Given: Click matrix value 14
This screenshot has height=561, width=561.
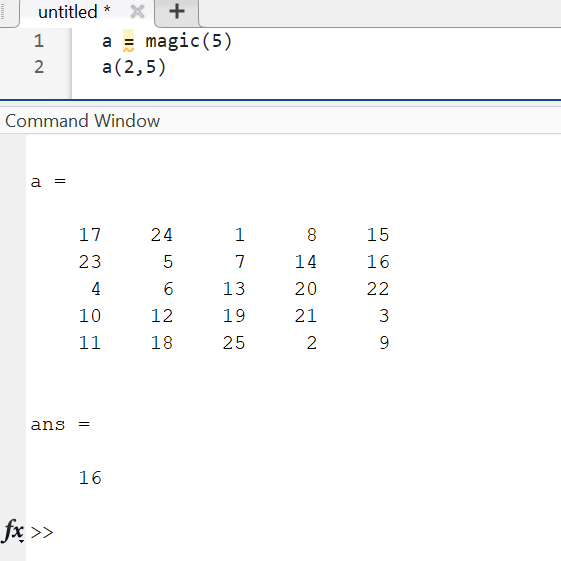Looking at the screenshot, I should (x=306, y=262).
